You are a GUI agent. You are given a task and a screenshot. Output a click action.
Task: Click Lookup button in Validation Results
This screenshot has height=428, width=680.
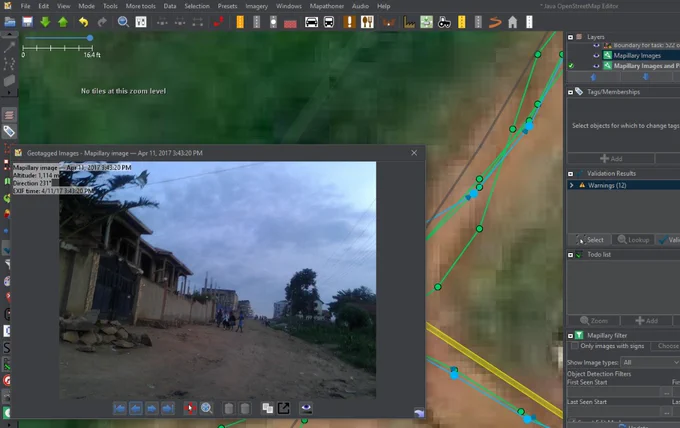(634, 240)
